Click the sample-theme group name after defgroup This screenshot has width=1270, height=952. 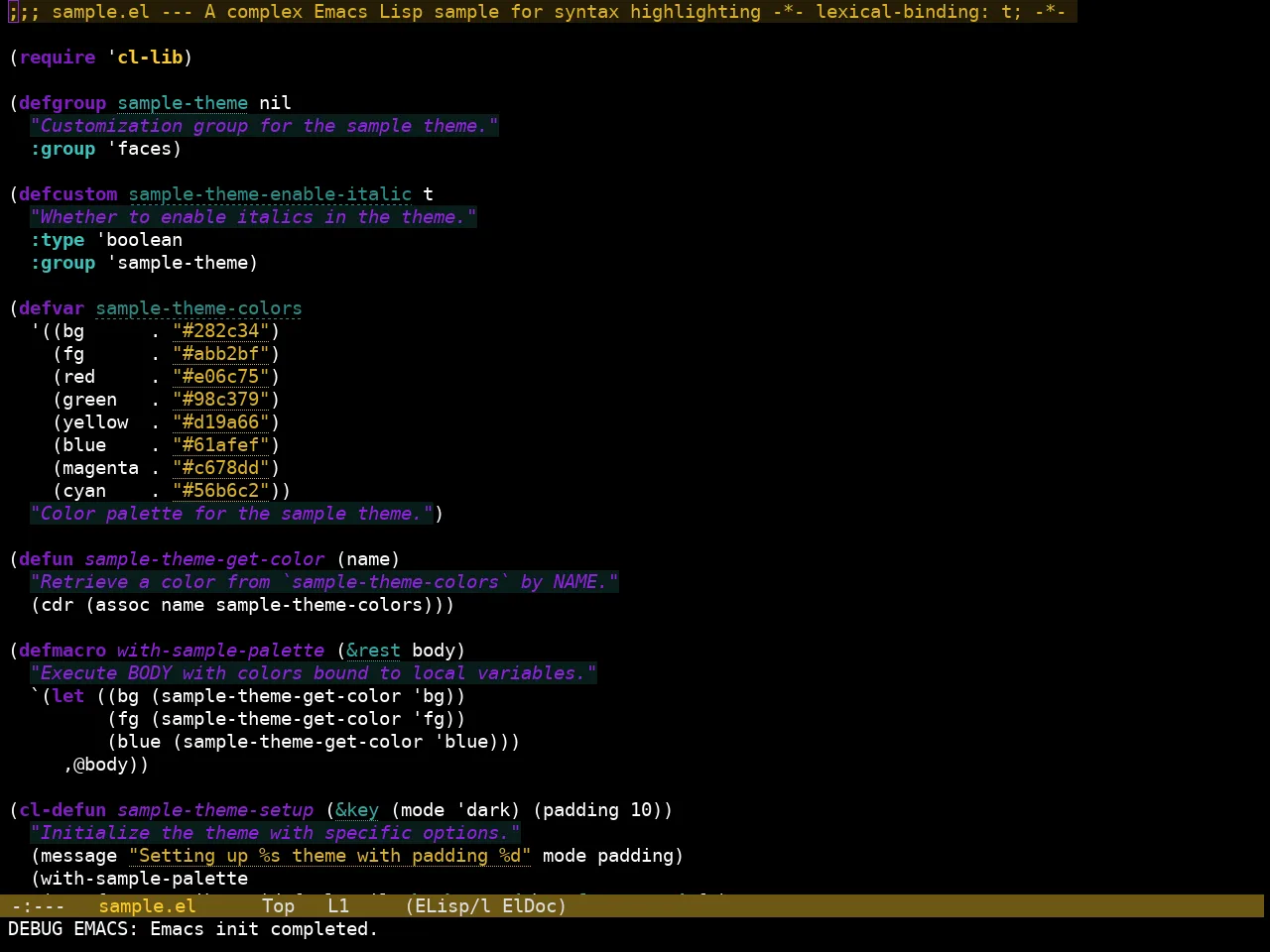point(183,103)
